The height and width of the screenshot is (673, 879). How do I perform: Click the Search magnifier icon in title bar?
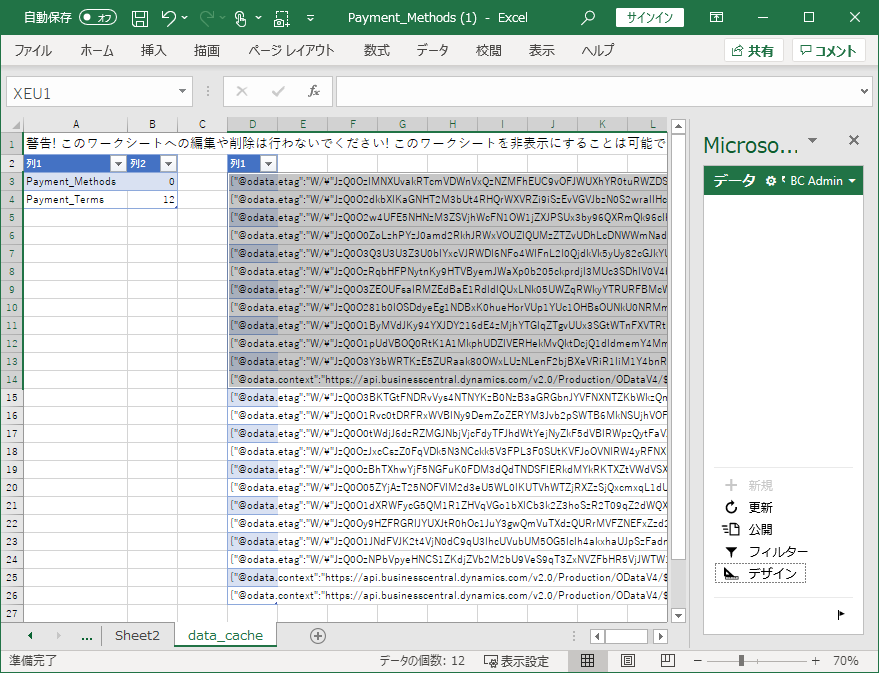tap(587, 18)
